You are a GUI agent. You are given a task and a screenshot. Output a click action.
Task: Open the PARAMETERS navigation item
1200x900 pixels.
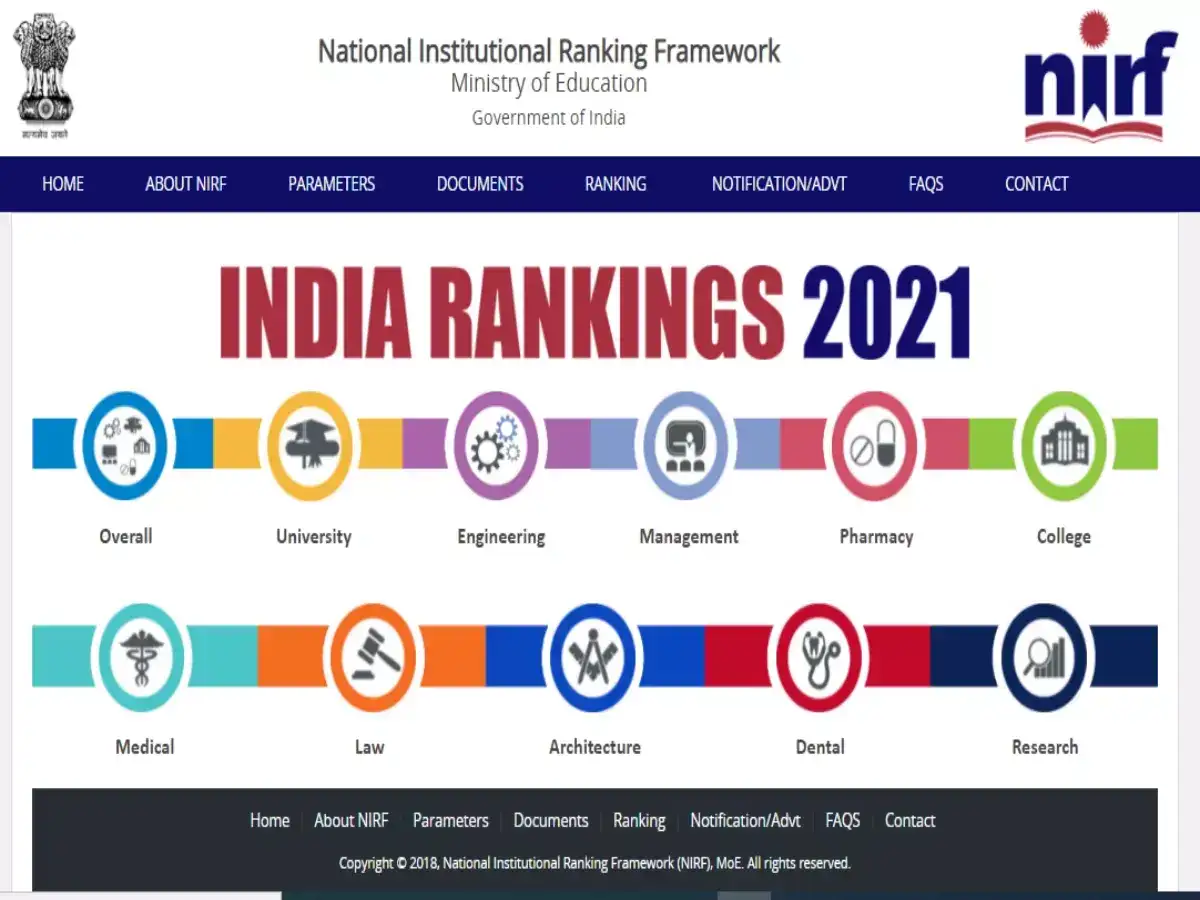click(331, 184)
